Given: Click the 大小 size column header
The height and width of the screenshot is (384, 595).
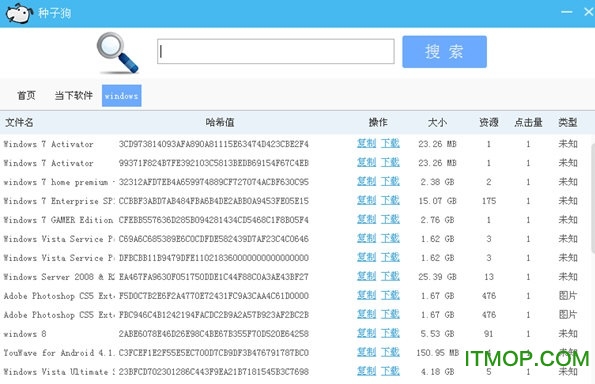Looking at the screenshot, I should click(437, 122).
